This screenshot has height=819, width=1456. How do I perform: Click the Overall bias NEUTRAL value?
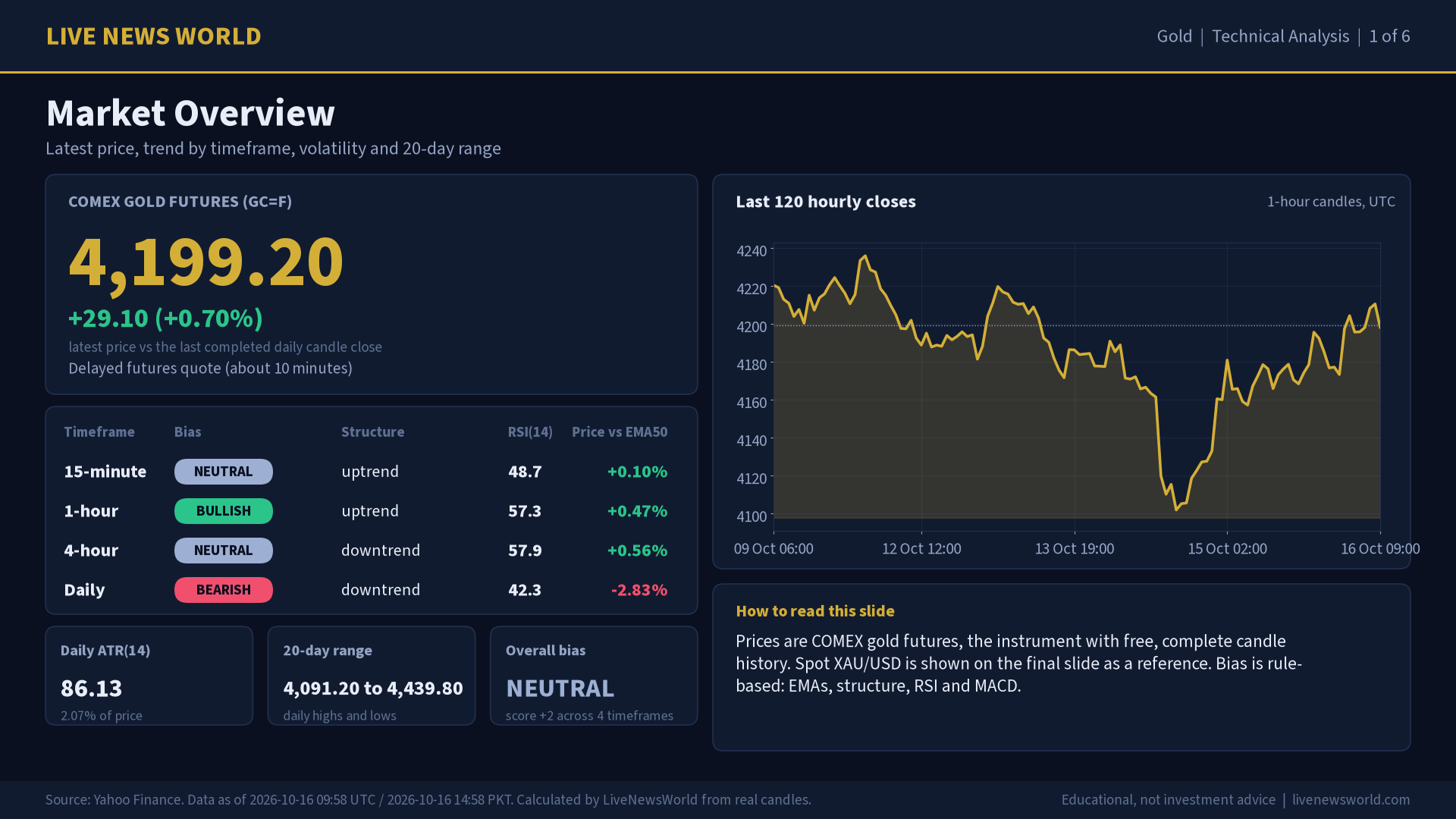pyautogui.click(x=560, y=689)
